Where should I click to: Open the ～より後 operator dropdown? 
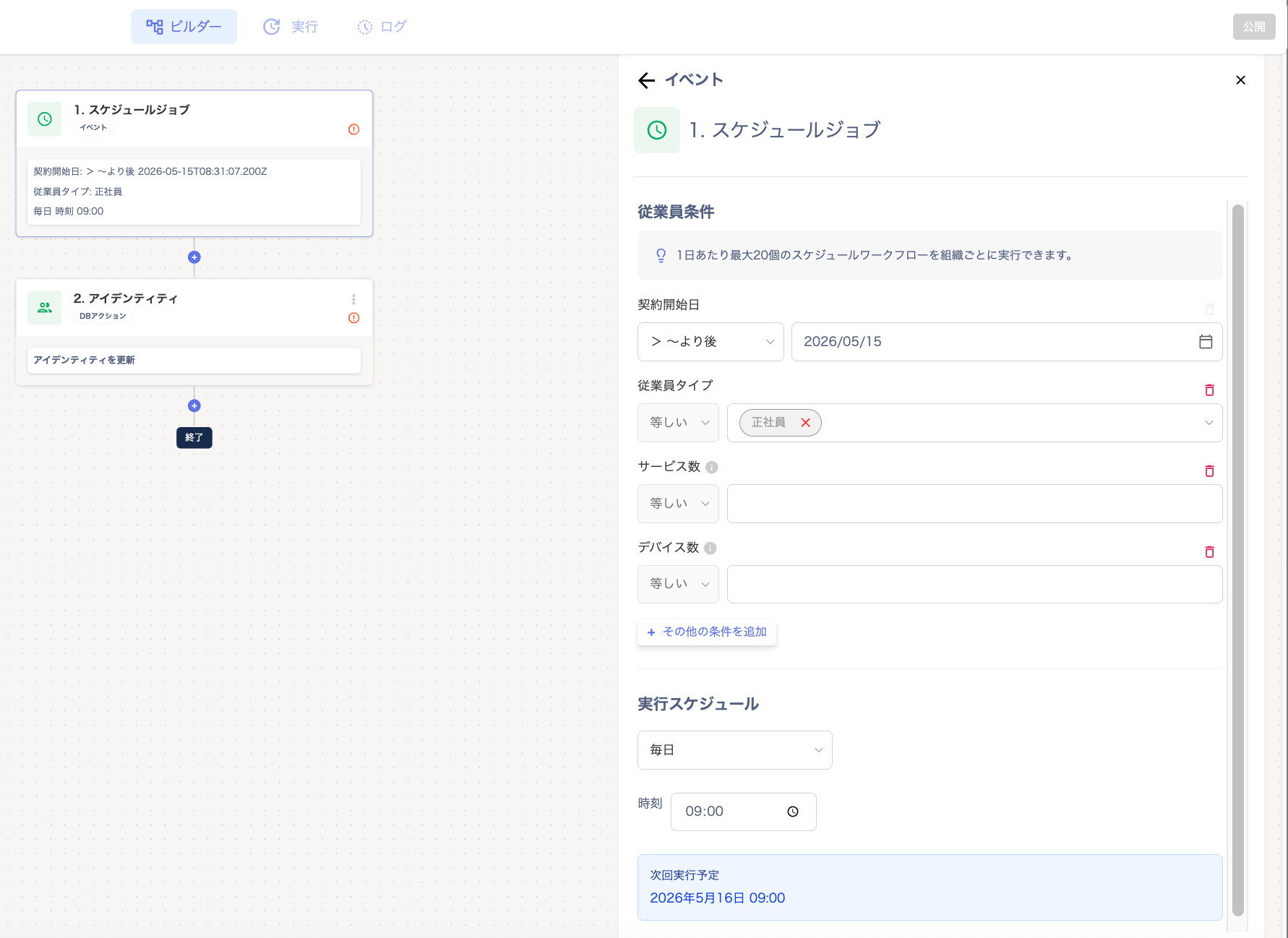[x=710, y=342]
